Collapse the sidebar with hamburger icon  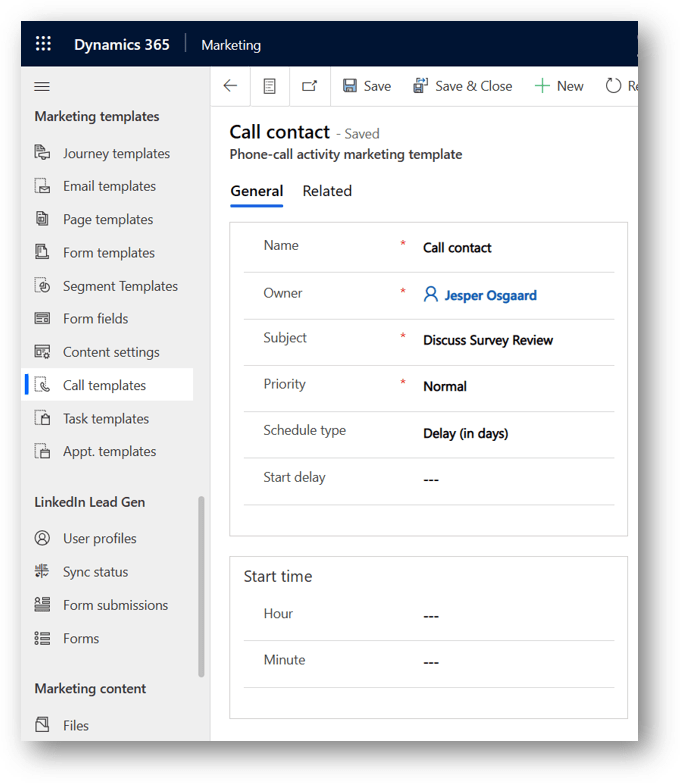click(42, 87)
